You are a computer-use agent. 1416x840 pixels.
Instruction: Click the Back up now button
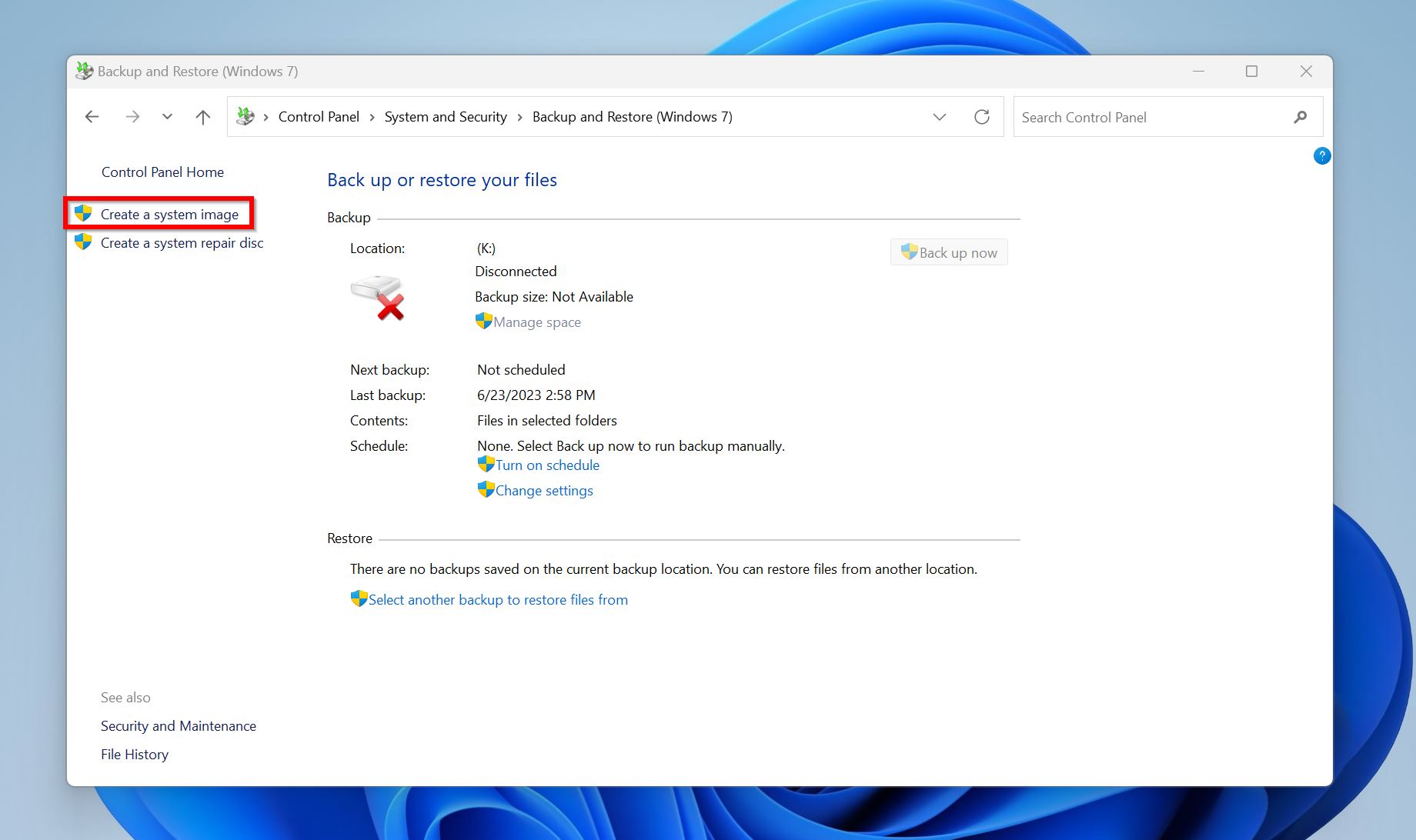click(x=949, y=252)
